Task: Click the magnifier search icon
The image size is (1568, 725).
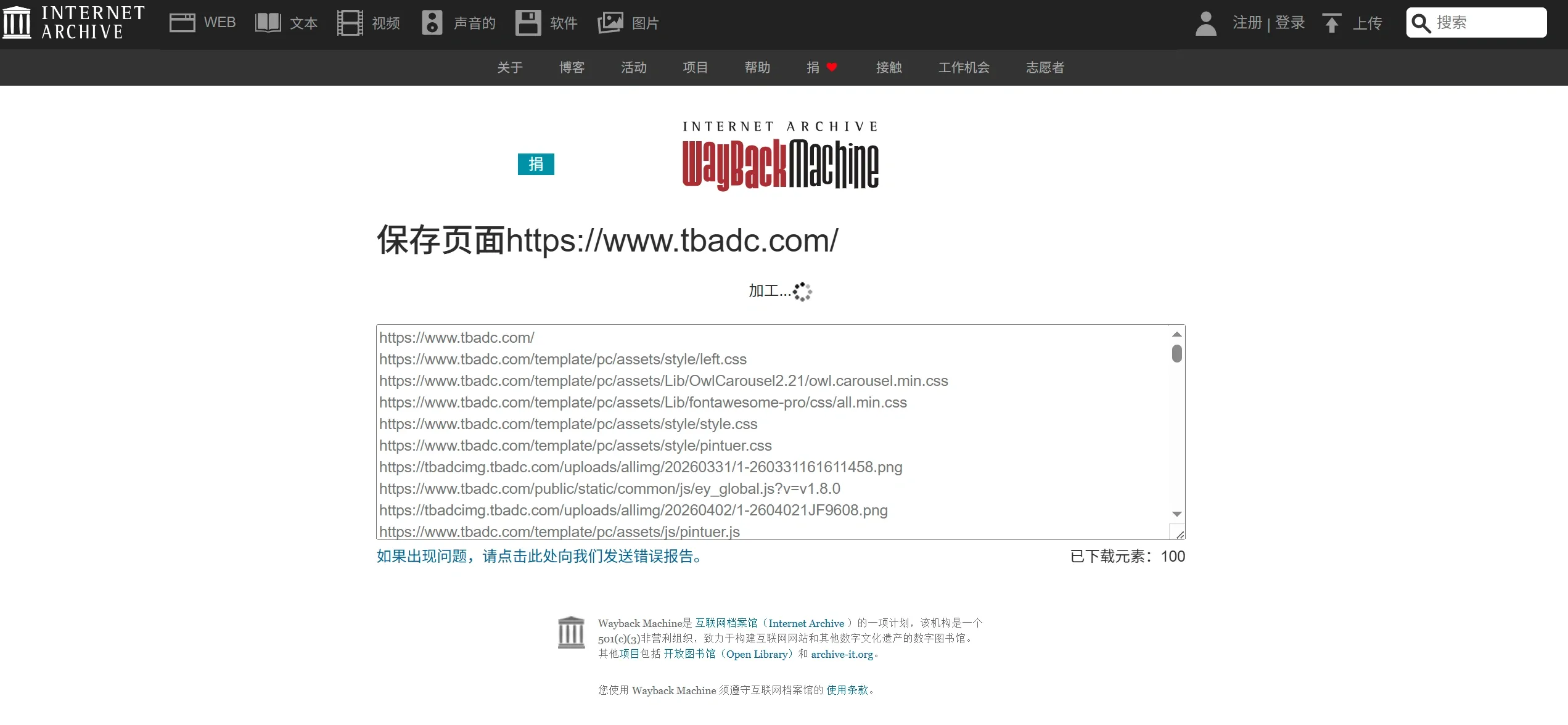Action: coord(1421,23)
